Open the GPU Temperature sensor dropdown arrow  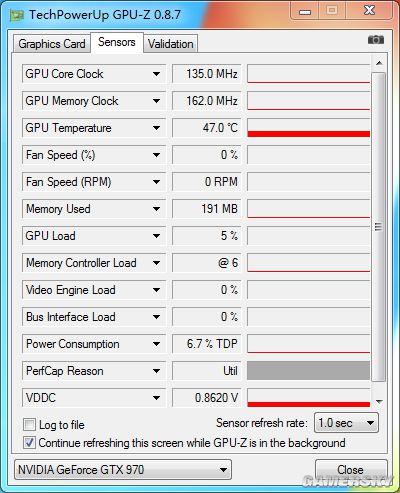click(156, 128)
